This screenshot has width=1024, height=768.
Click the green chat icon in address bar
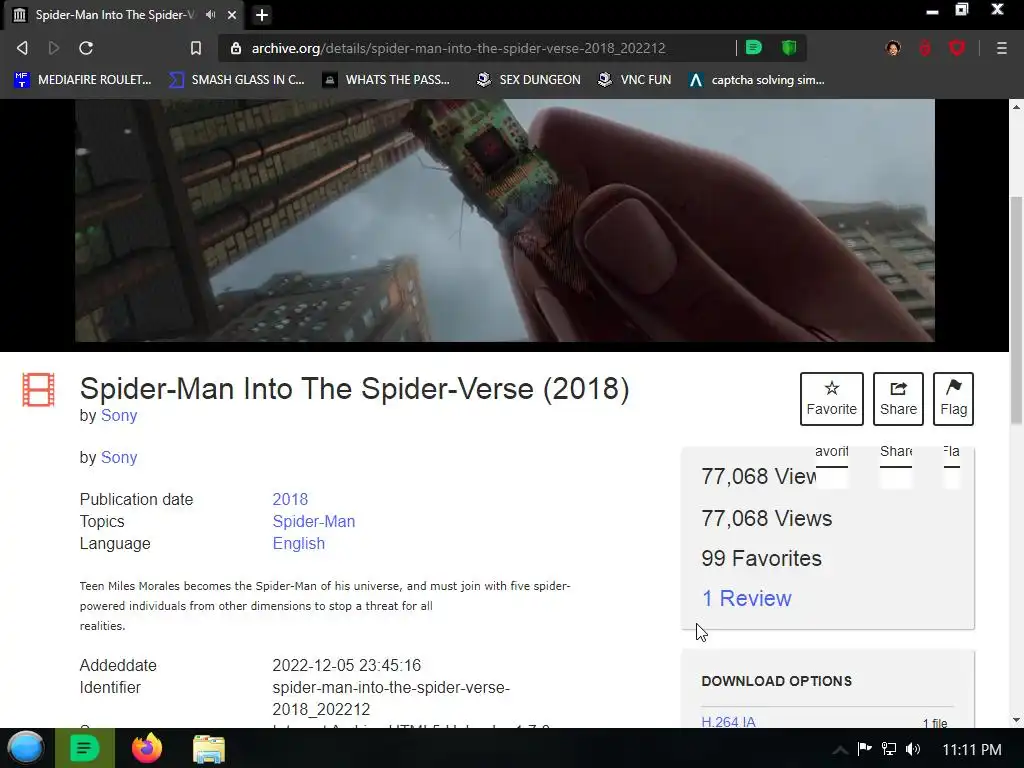pyautogui.click(x=754, y=48)
